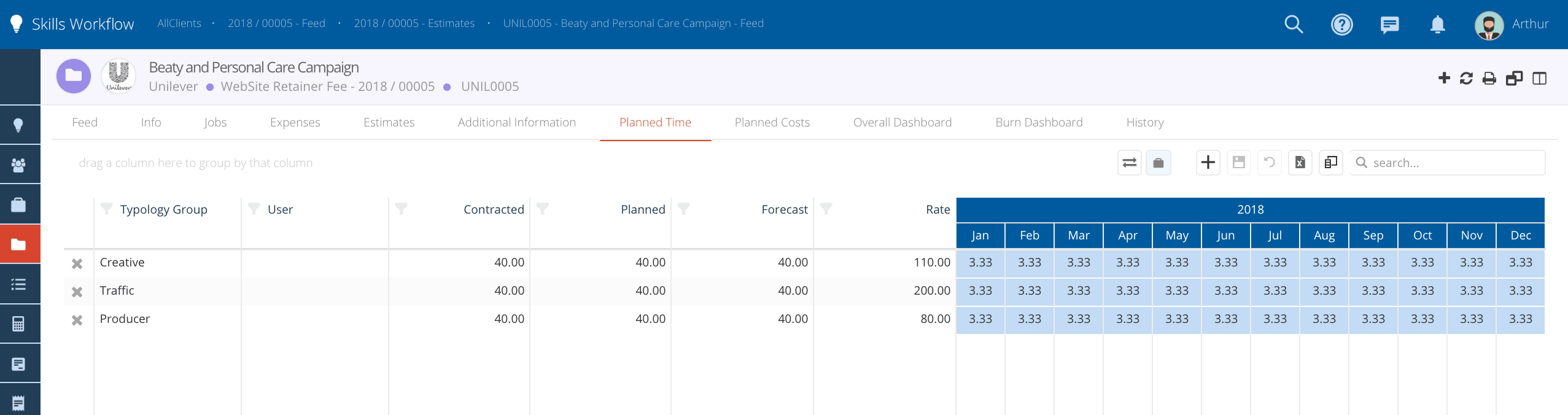Click the print icon in project header
The image size is (1568, 415).
click(1489, 79)
